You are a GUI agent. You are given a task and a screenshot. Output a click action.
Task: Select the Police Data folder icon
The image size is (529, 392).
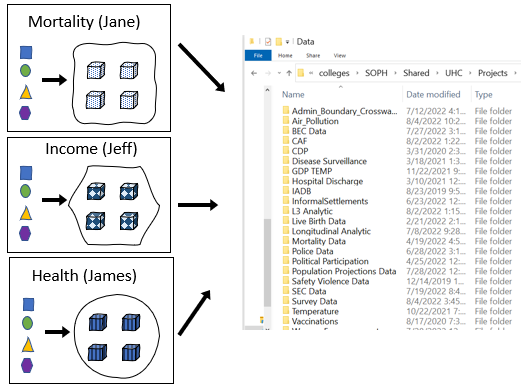coord(286,251)
